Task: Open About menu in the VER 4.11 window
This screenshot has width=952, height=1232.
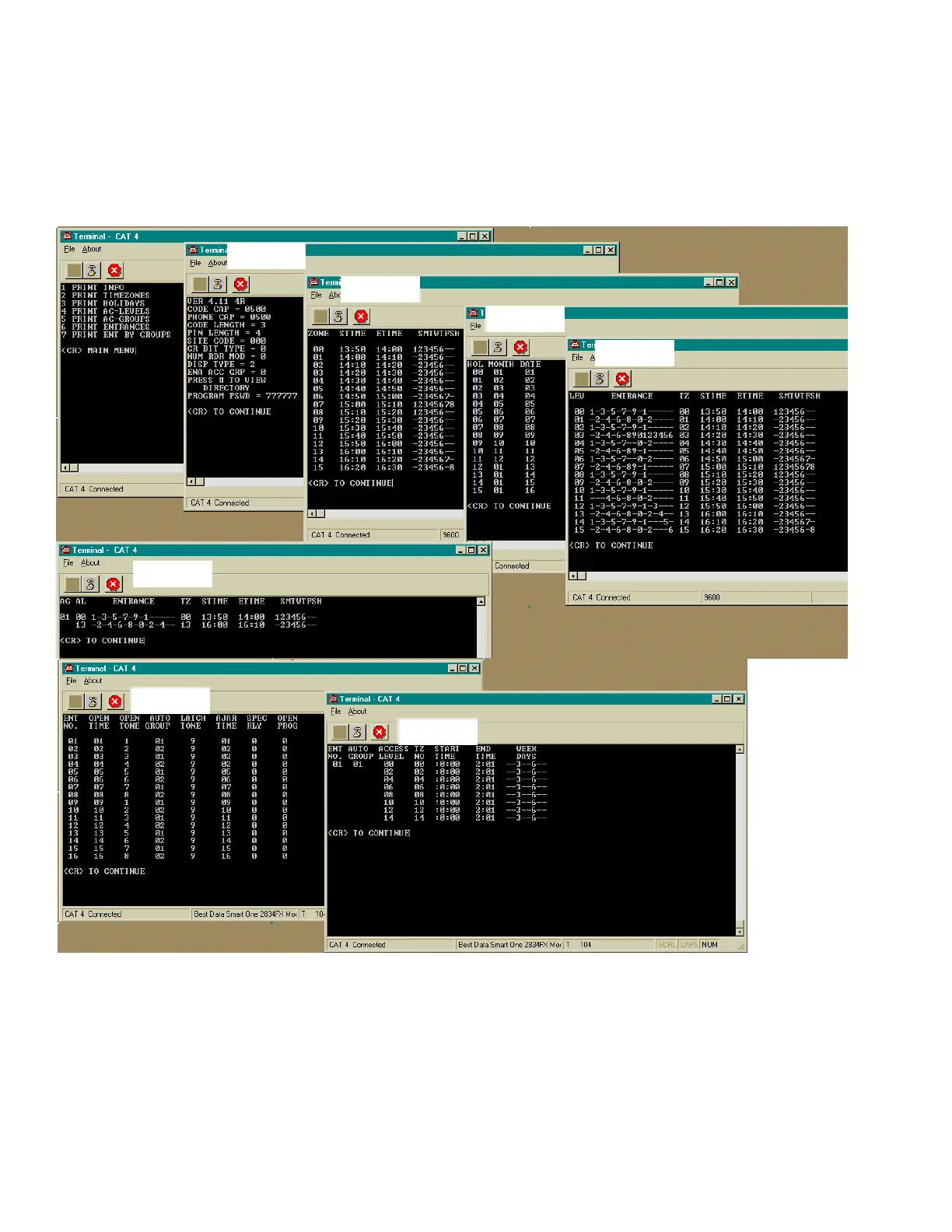Action: pyautogui.click(x=218, y=263)
